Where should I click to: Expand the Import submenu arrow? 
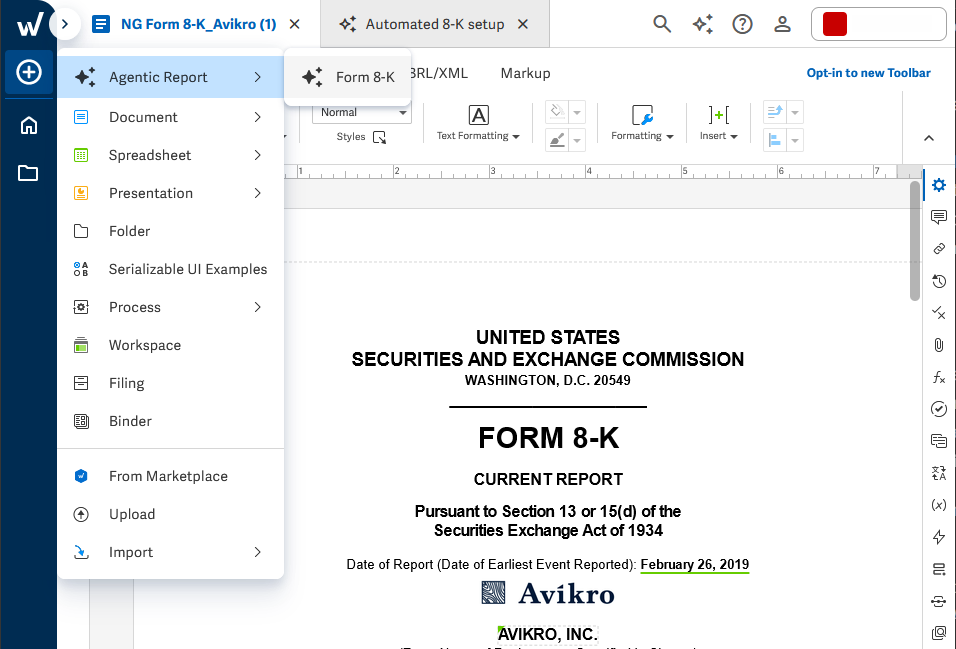point(257,552)
